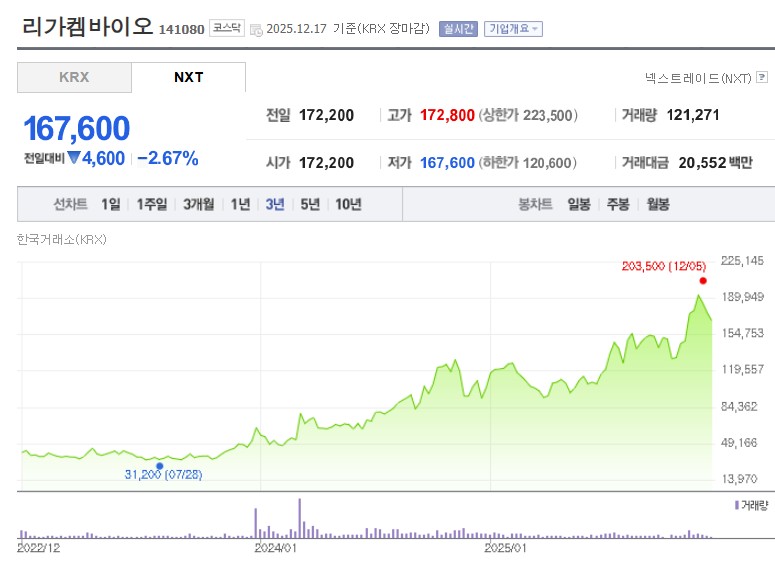Click the 리가켐바이오 stock title

pos(87,26)
